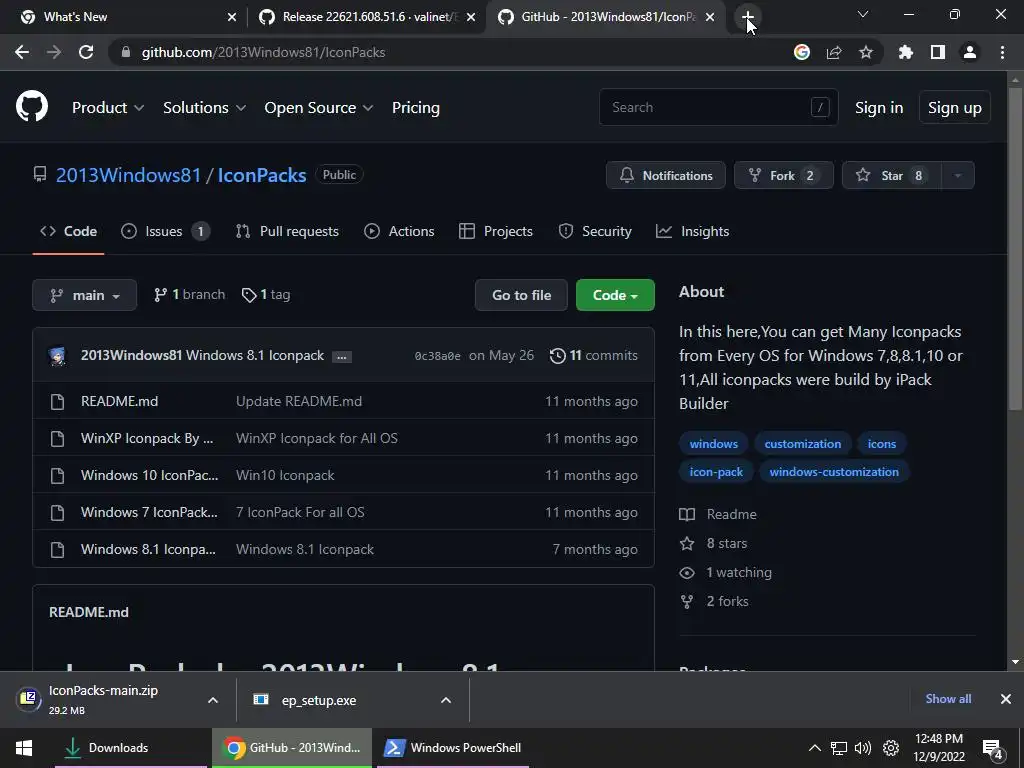This screenshot has height=768, width=1024.
Task: Expand the Open Source menu
Action: (319, 108)
